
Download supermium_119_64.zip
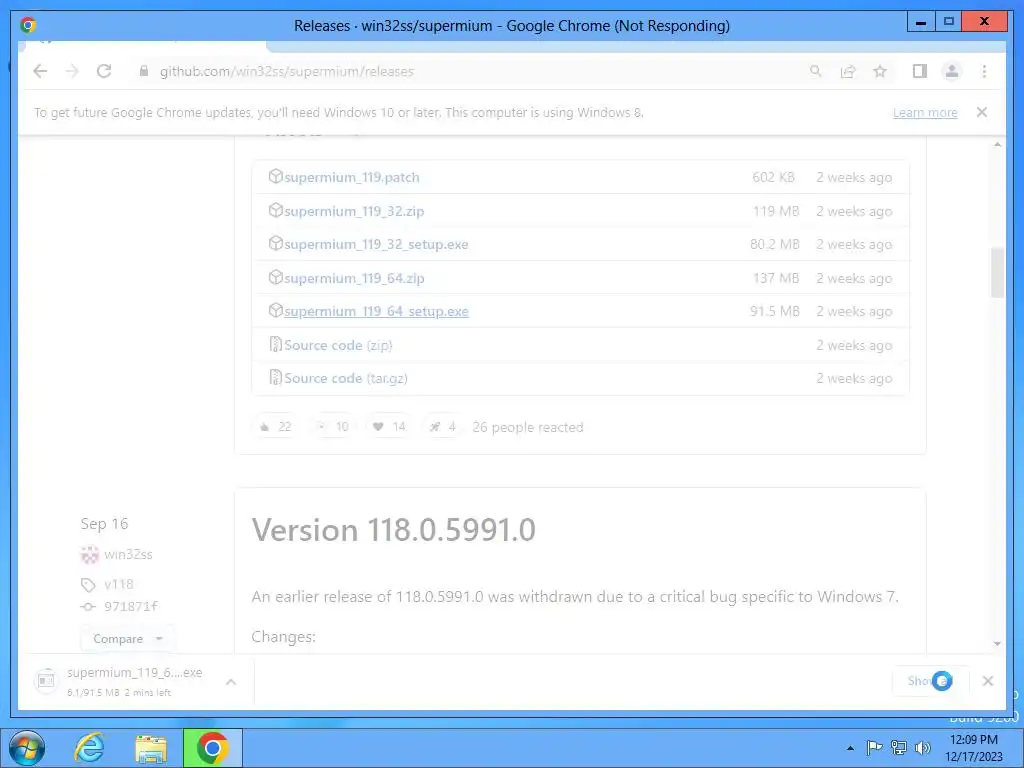click(354, 278)
